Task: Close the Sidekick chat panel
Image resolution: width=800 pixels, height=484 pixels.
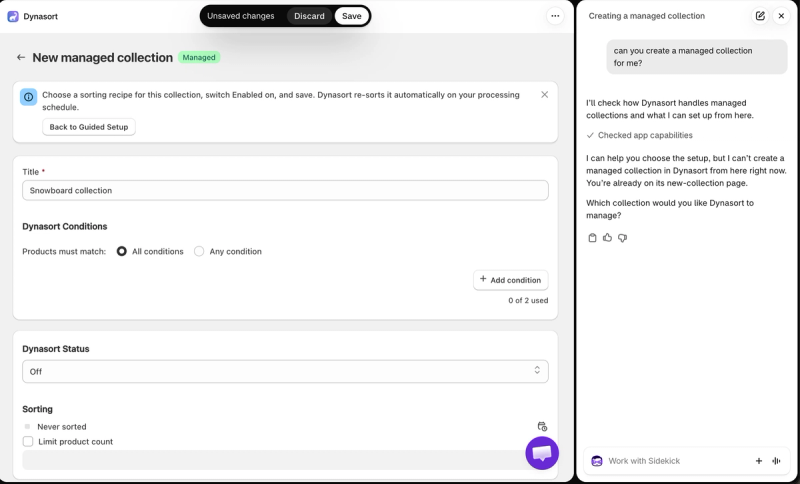Action: click(781, 16)
